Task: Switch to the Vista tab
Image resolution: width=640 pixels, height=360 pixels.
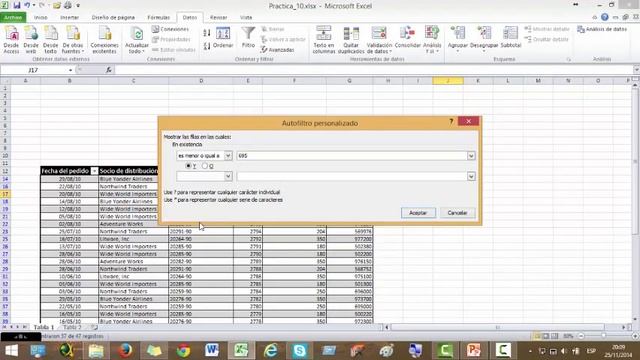Action: 246,18
